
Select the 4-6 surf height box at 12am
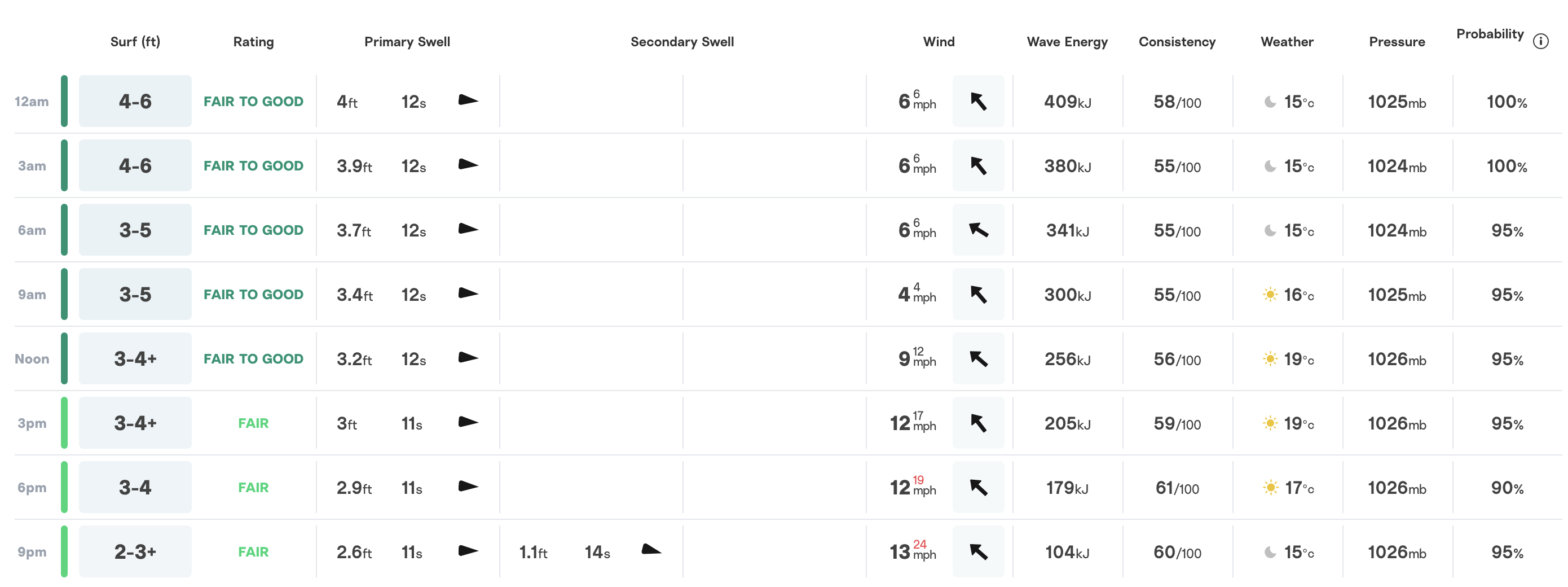135,100
